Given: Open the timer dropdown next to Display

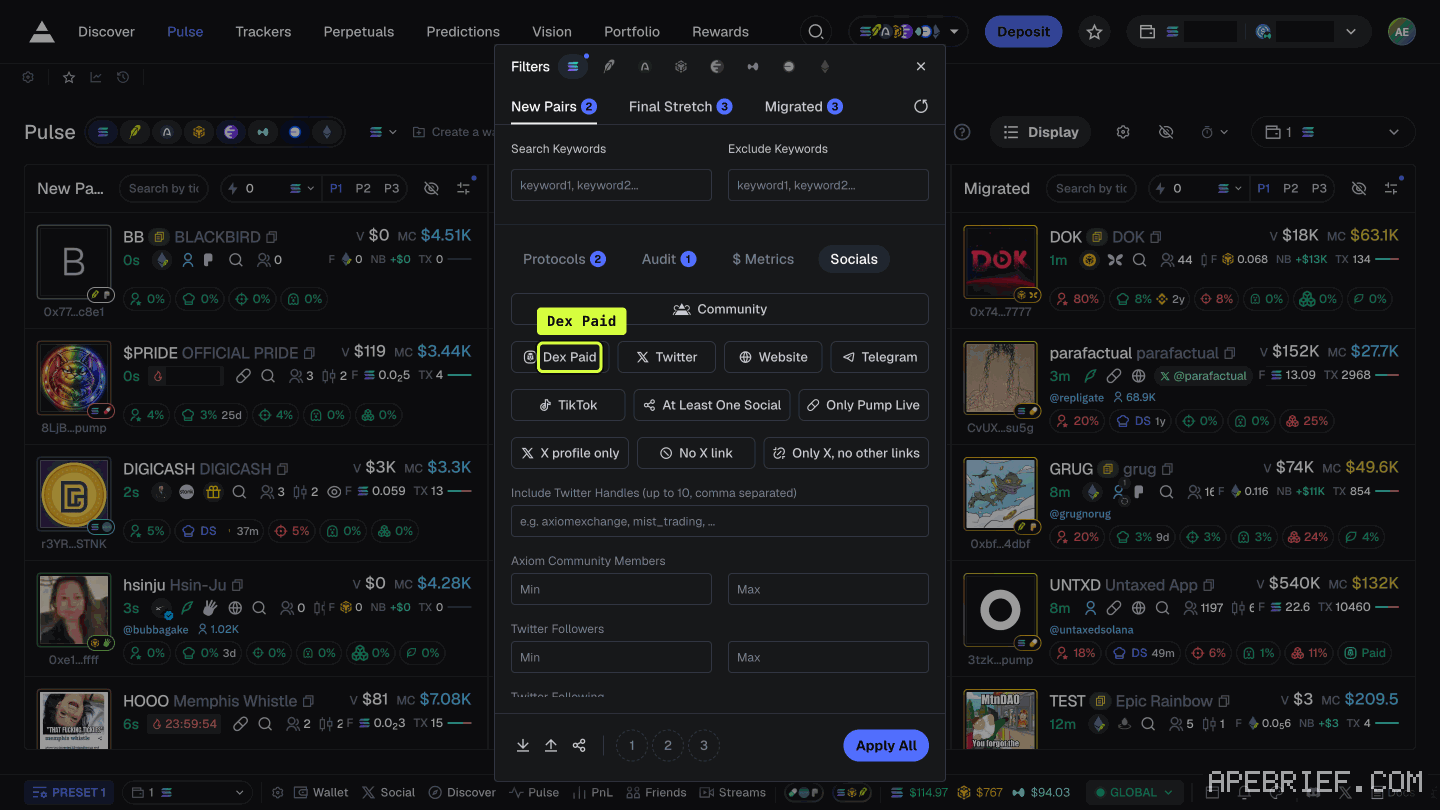Looking at the screenshot, I should (x=1214, y=132).
